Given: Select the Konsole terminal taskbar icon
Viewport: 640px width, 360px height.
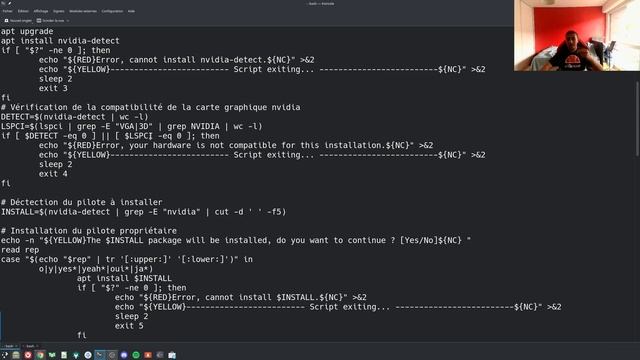Looking at the screenshot, I should coord(100,355).
